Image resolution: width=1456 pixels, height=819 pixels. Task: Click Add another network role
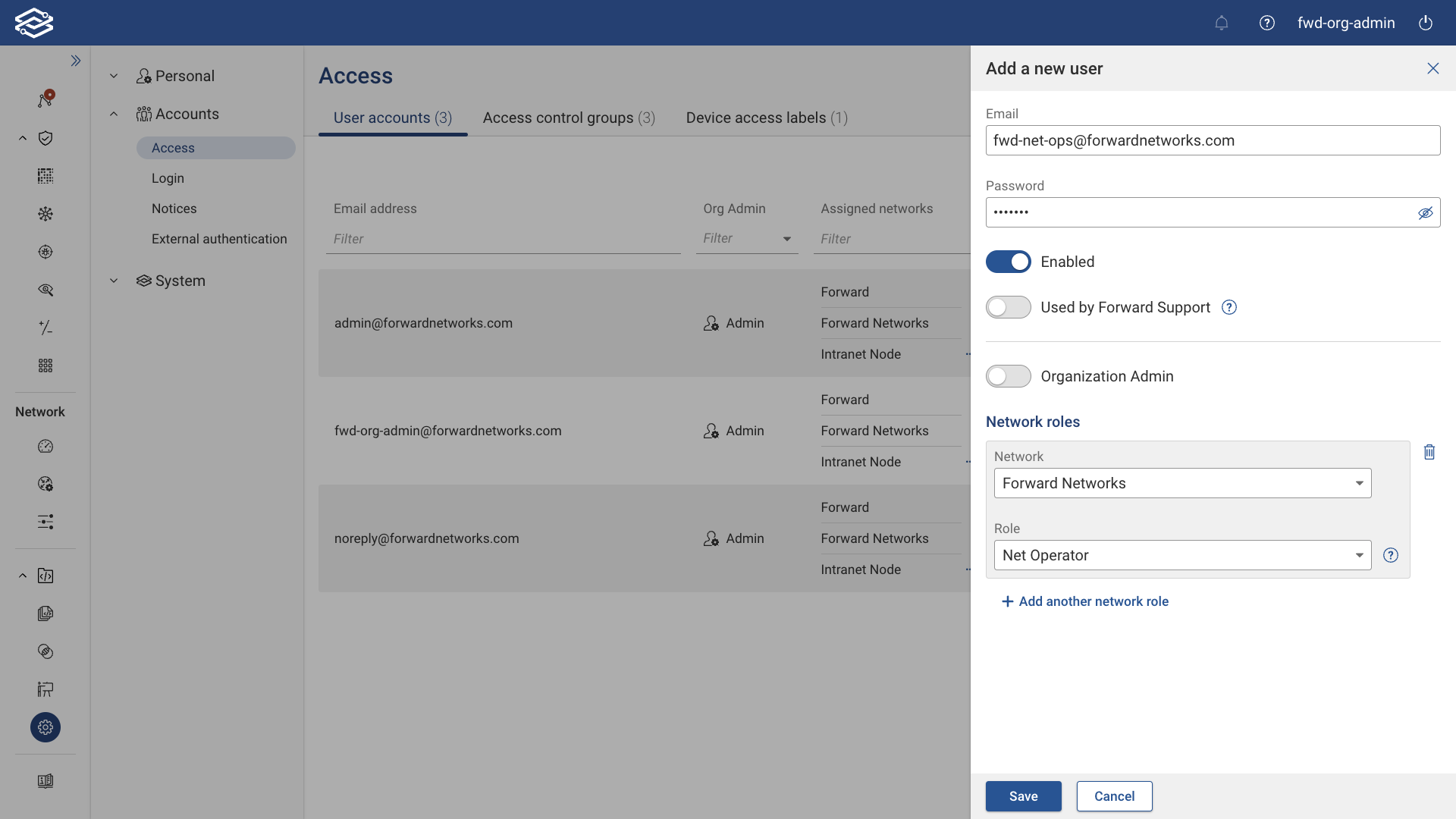(1084, 601)
